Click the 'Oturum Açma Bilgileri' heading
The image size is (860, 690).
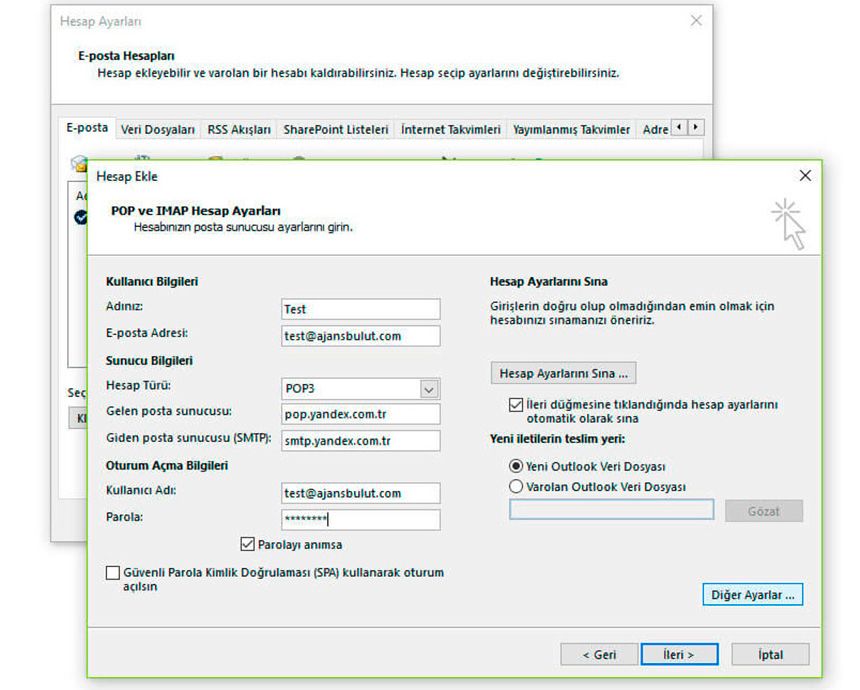pos(167,465)
